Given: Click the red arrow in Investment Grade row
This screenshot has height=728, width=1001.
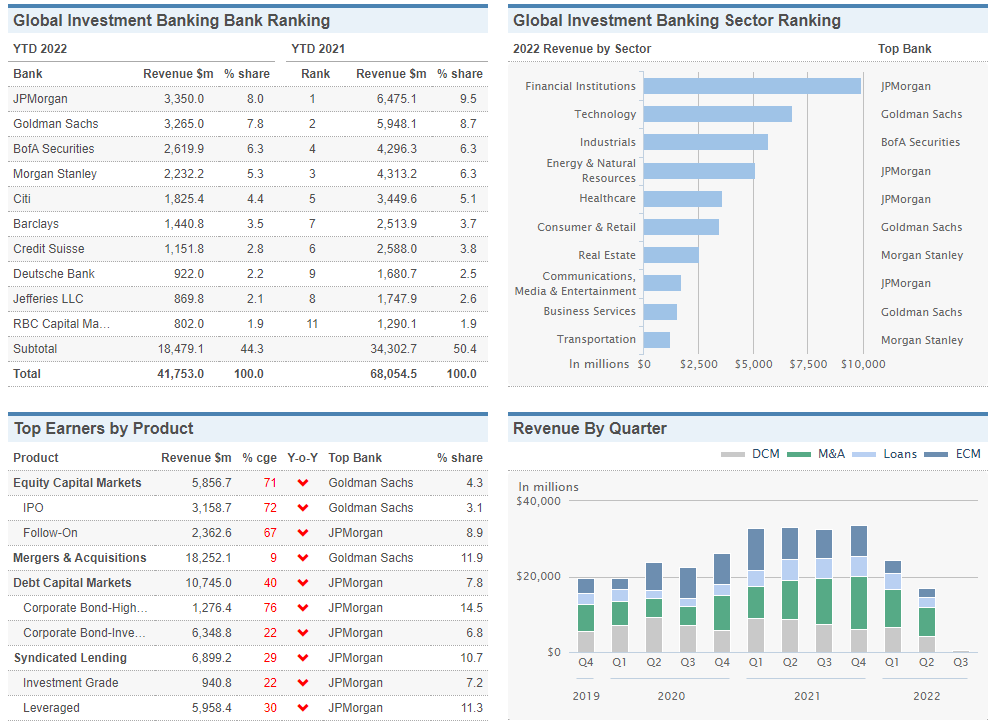Looking at the screenshot, I should pos(303,683).
